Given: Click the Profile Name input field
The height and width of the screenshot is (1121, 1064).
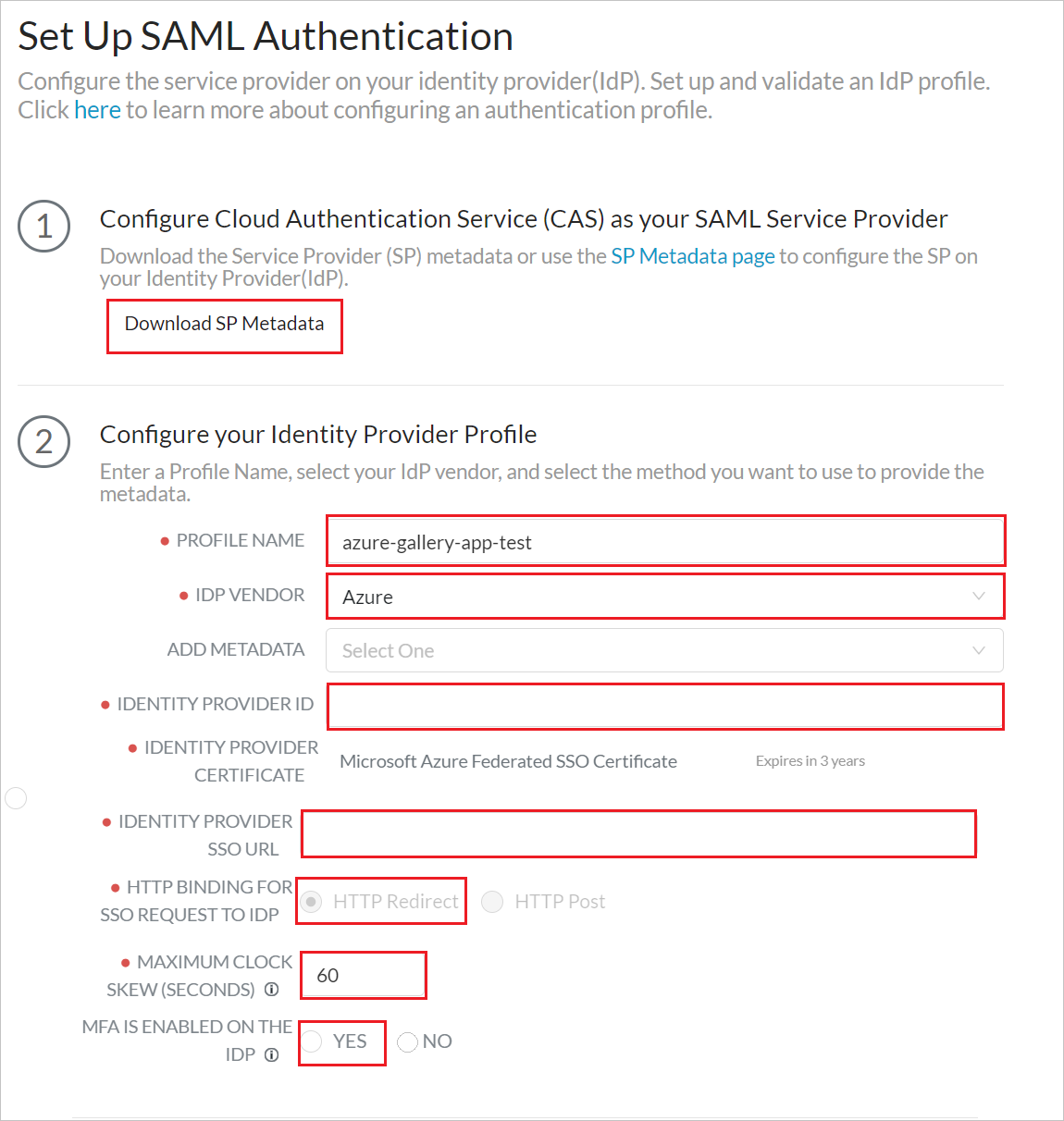Looking at the screenshot, I should point(664,541).
